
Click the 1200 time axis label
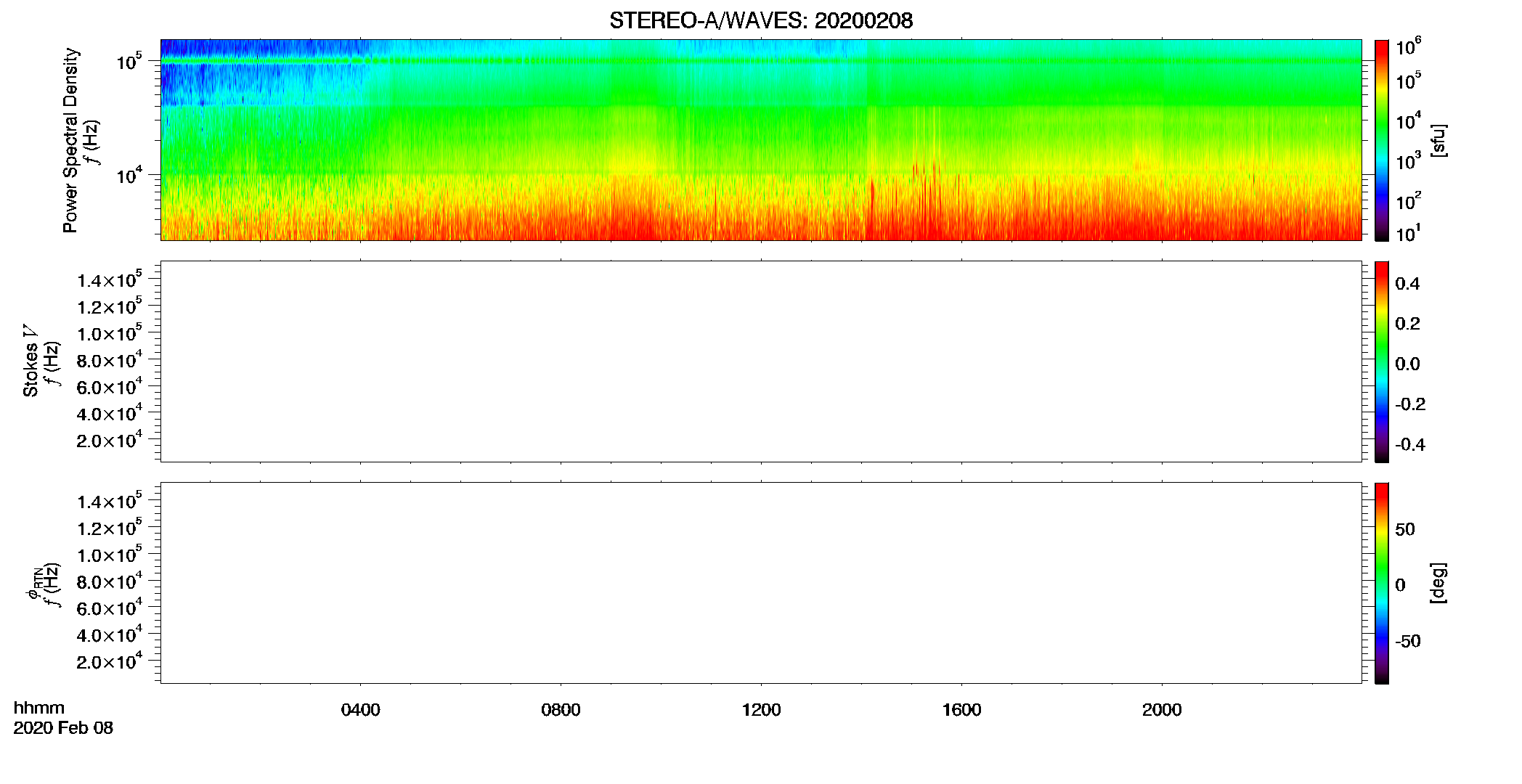(762, 710)
